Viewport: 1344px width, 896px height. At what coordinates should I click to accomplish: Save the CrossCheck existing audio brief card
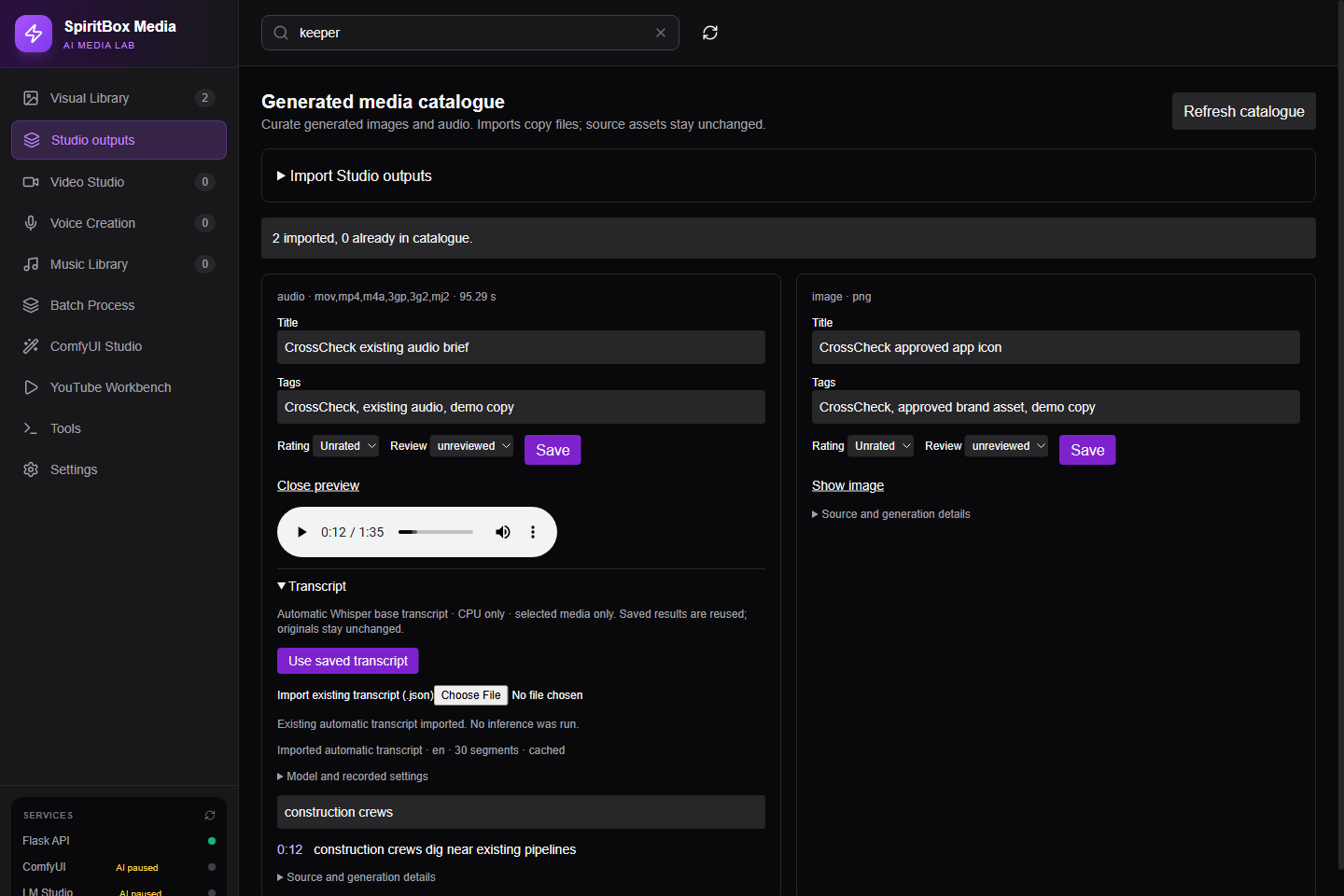point(553,450)
